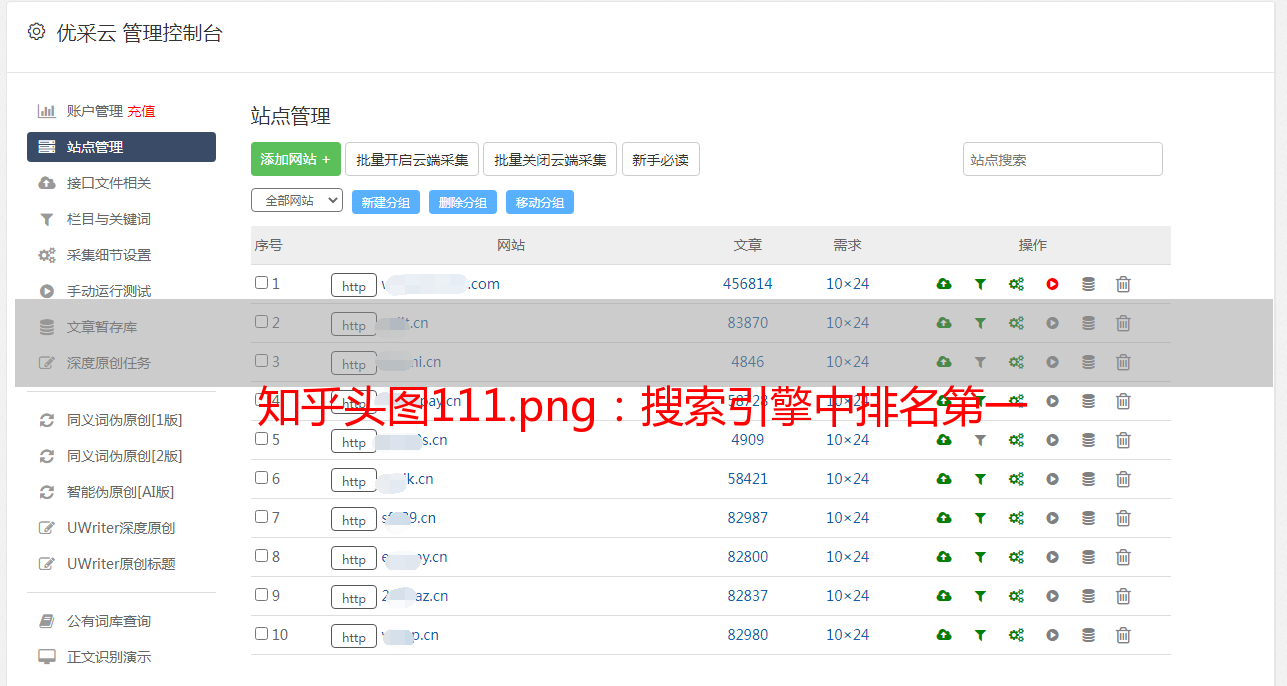Open the gears settings icon in row 5
The width and height of the screenshot is (1287, 686).
click(x=1016, y=440)
